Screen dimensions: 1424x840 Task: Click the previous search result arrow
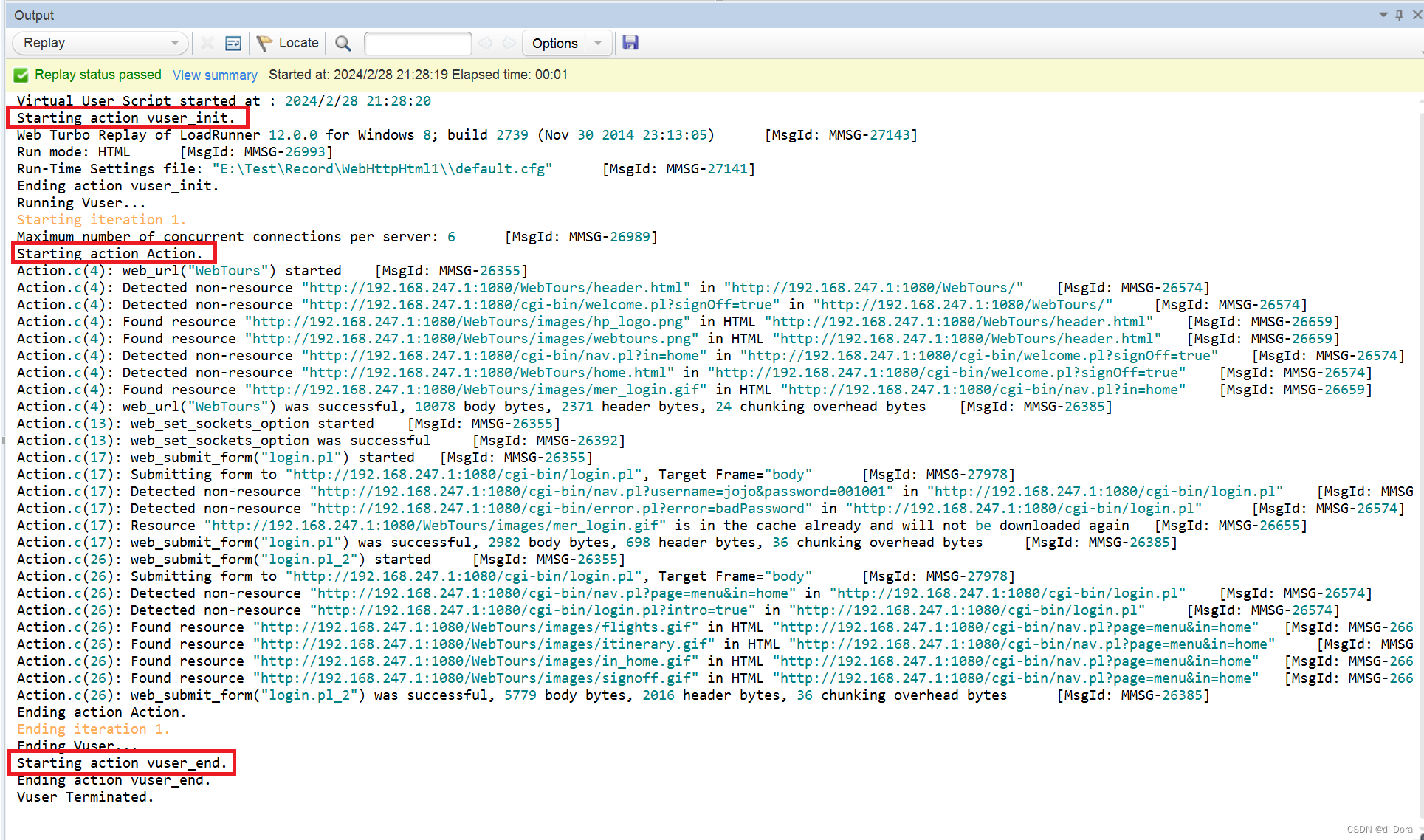click(485, 43)
